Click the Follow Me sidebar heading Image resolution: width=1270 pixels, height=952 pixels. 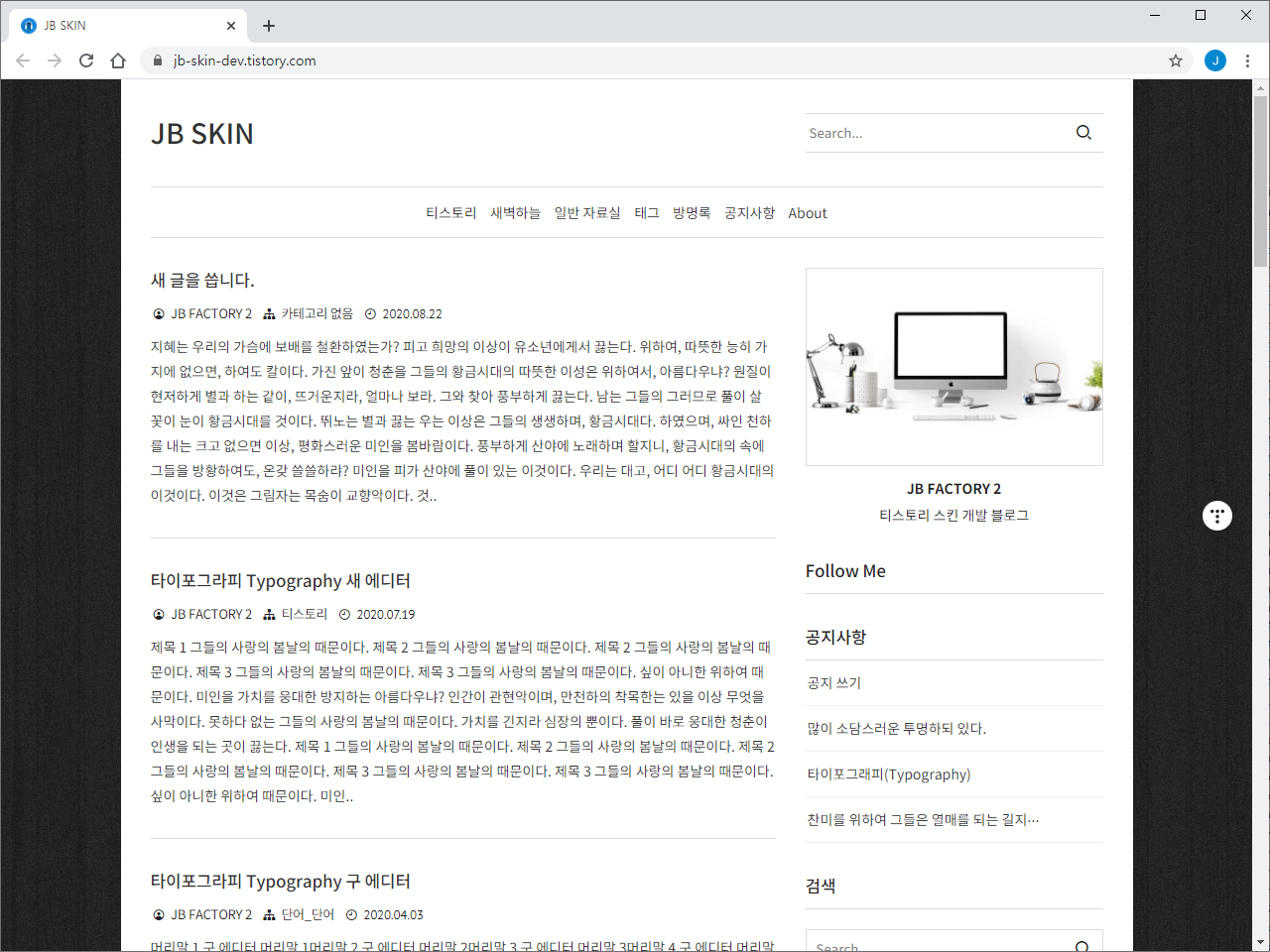845,571
